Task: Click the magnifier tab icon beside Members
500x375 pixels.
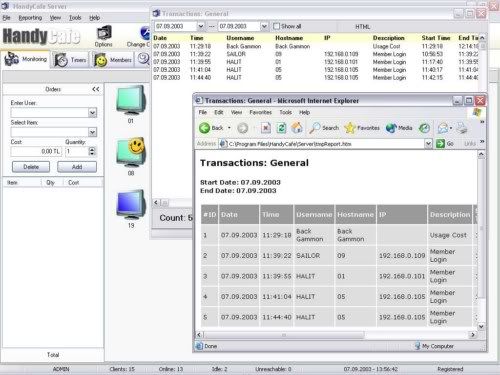Action: [x=143, y=59]
